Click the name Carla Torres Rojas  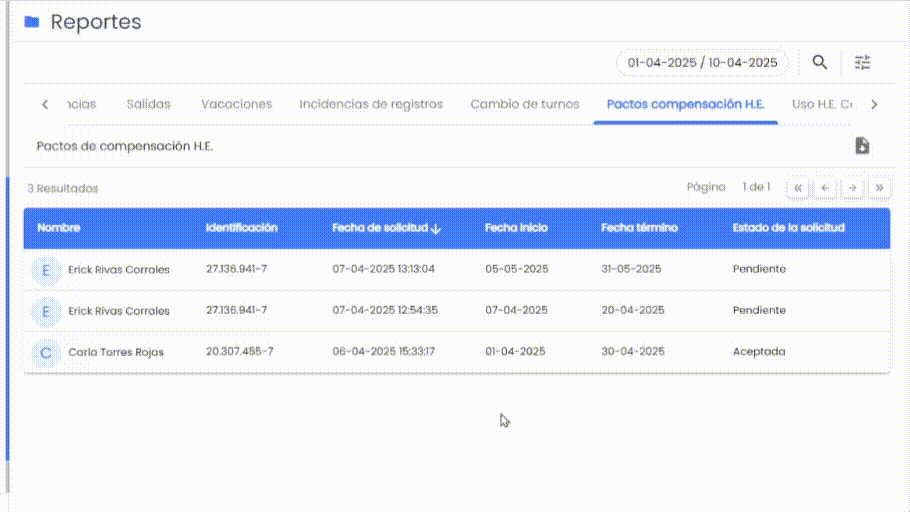(116, 352)
